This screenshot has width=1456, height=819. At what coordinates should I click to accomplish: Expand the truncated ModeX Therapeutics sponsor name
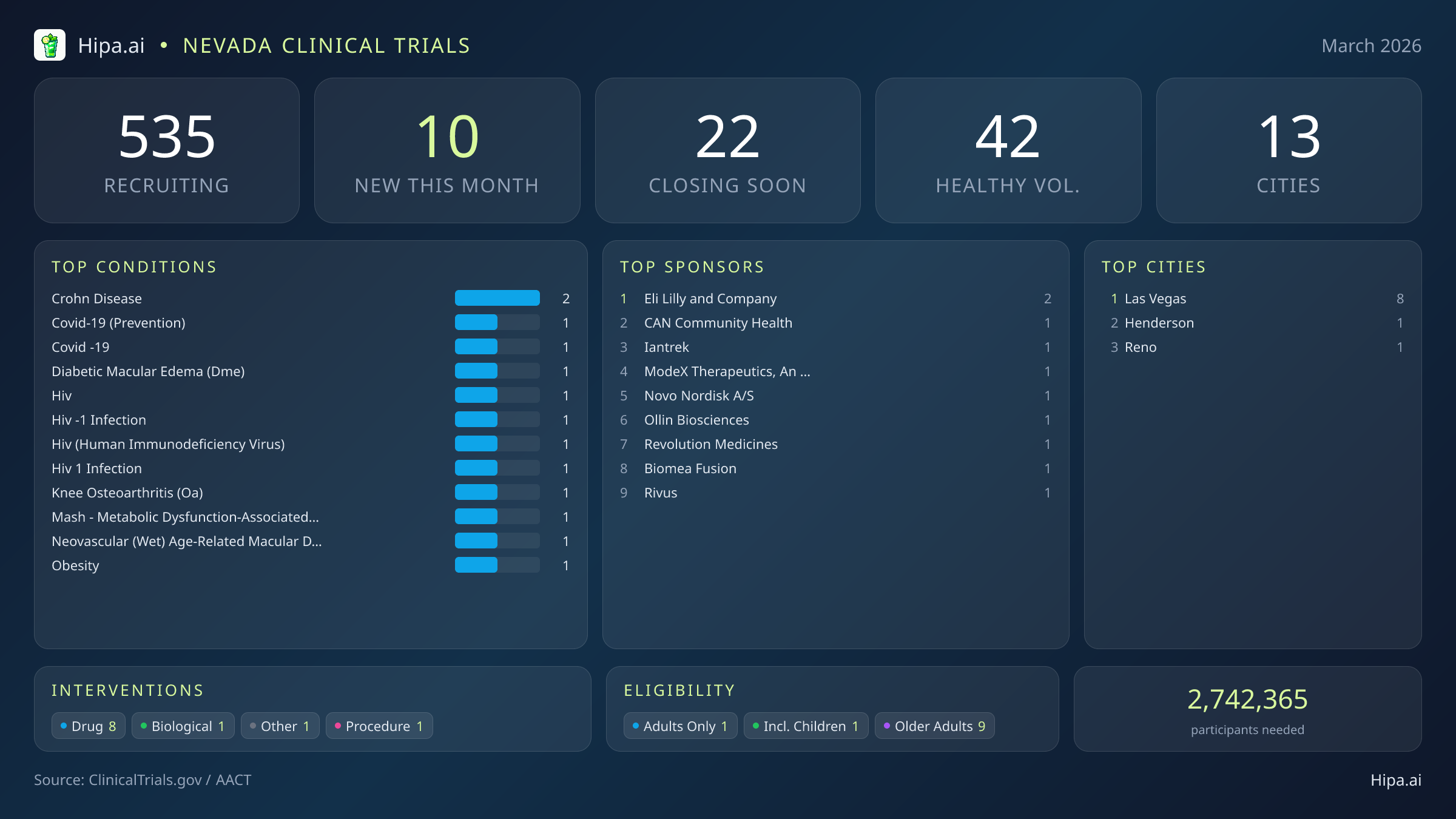727,371
